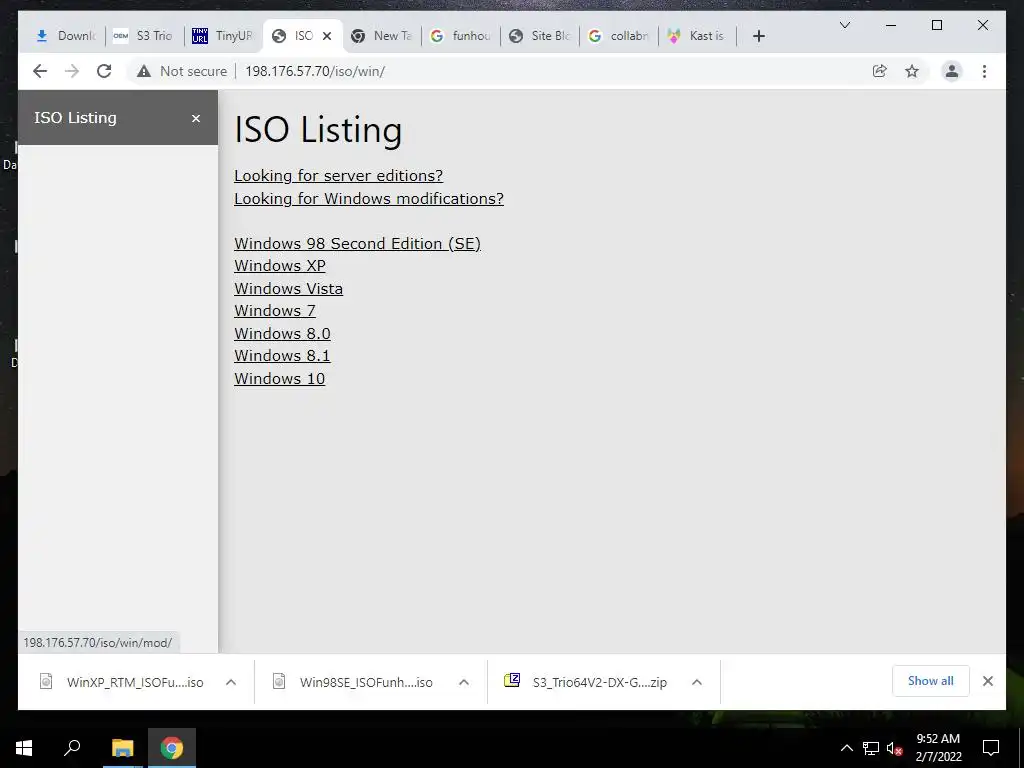The width and height of the screenshot is (1024, 768).
Task: Open Windows taskbar search
Action: [72, 748]
